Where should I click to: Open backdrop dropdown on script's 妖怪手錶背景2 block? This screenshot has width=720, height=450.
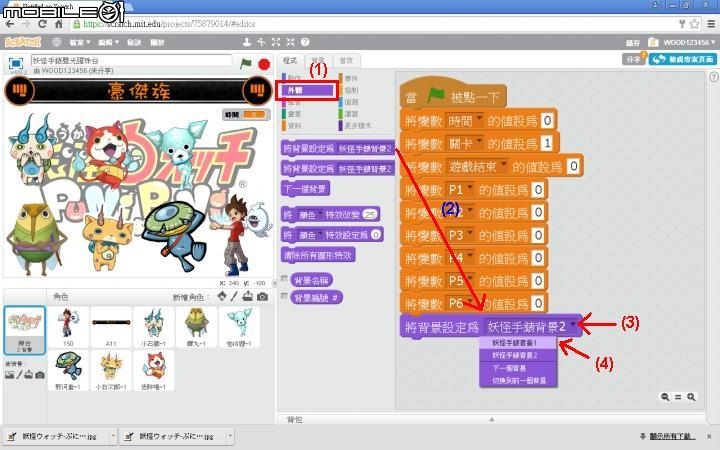point(572,326)
